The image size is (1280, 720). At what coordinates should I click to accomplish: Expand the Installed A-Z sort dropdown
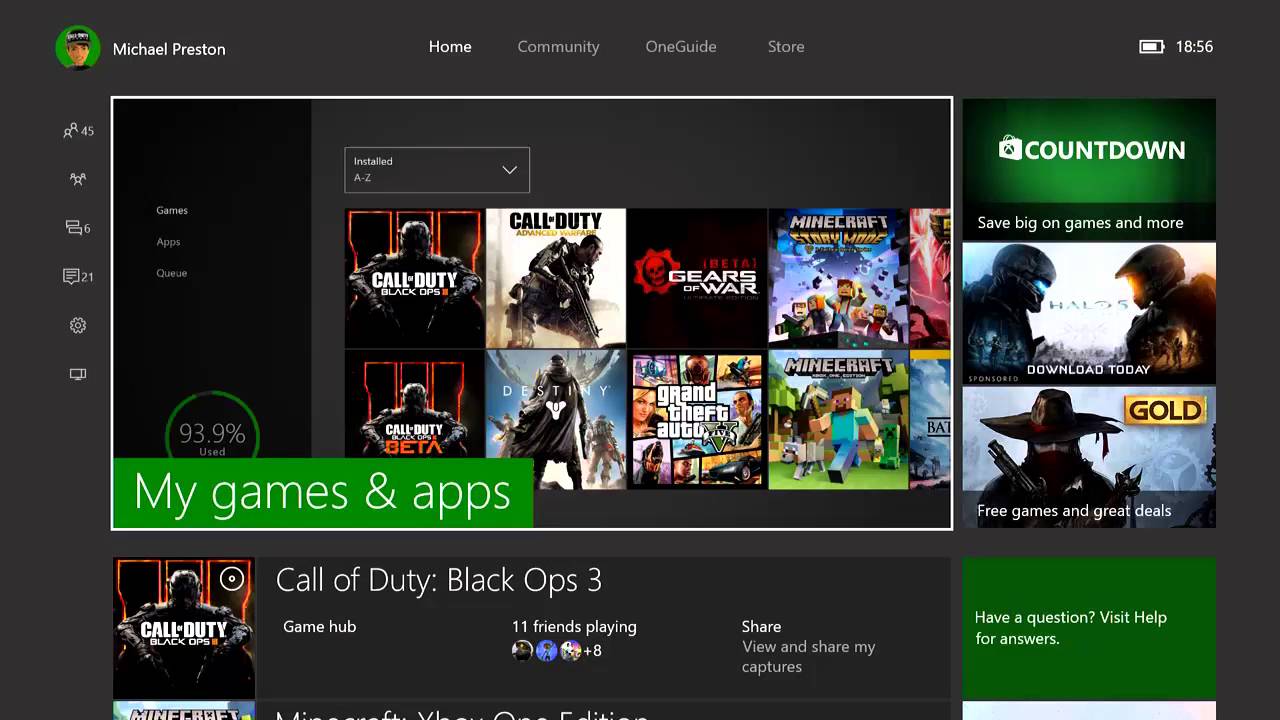tap(437, 170)
